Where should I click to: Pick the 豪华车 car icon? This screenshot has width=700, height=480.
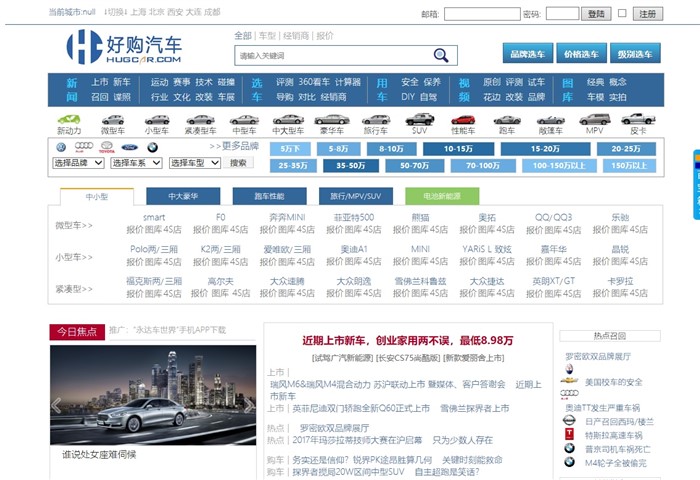click(332, 119)
